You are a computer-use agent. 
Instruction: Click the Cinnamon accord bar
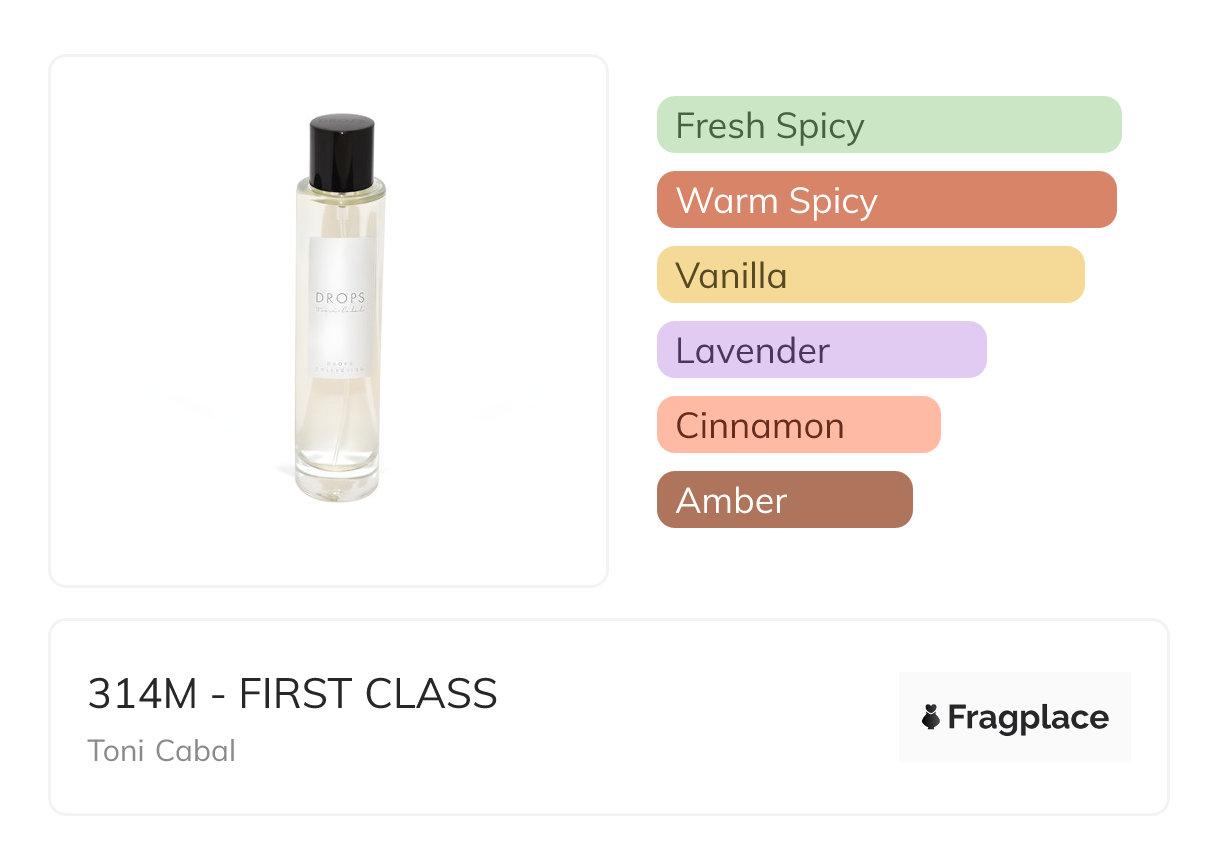point(799,425)
